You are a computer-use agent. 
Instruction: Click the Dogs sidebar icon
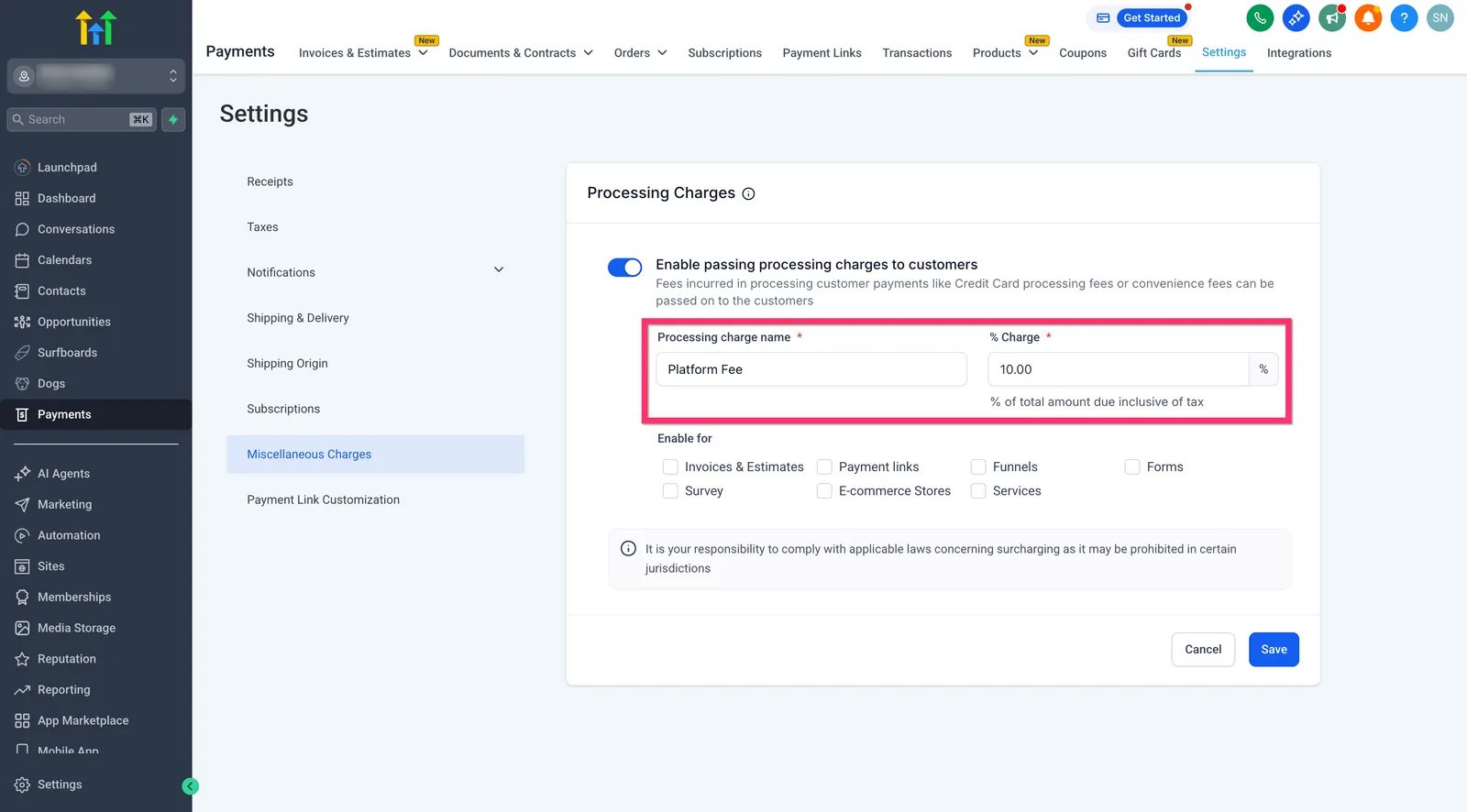click(22, 384)
